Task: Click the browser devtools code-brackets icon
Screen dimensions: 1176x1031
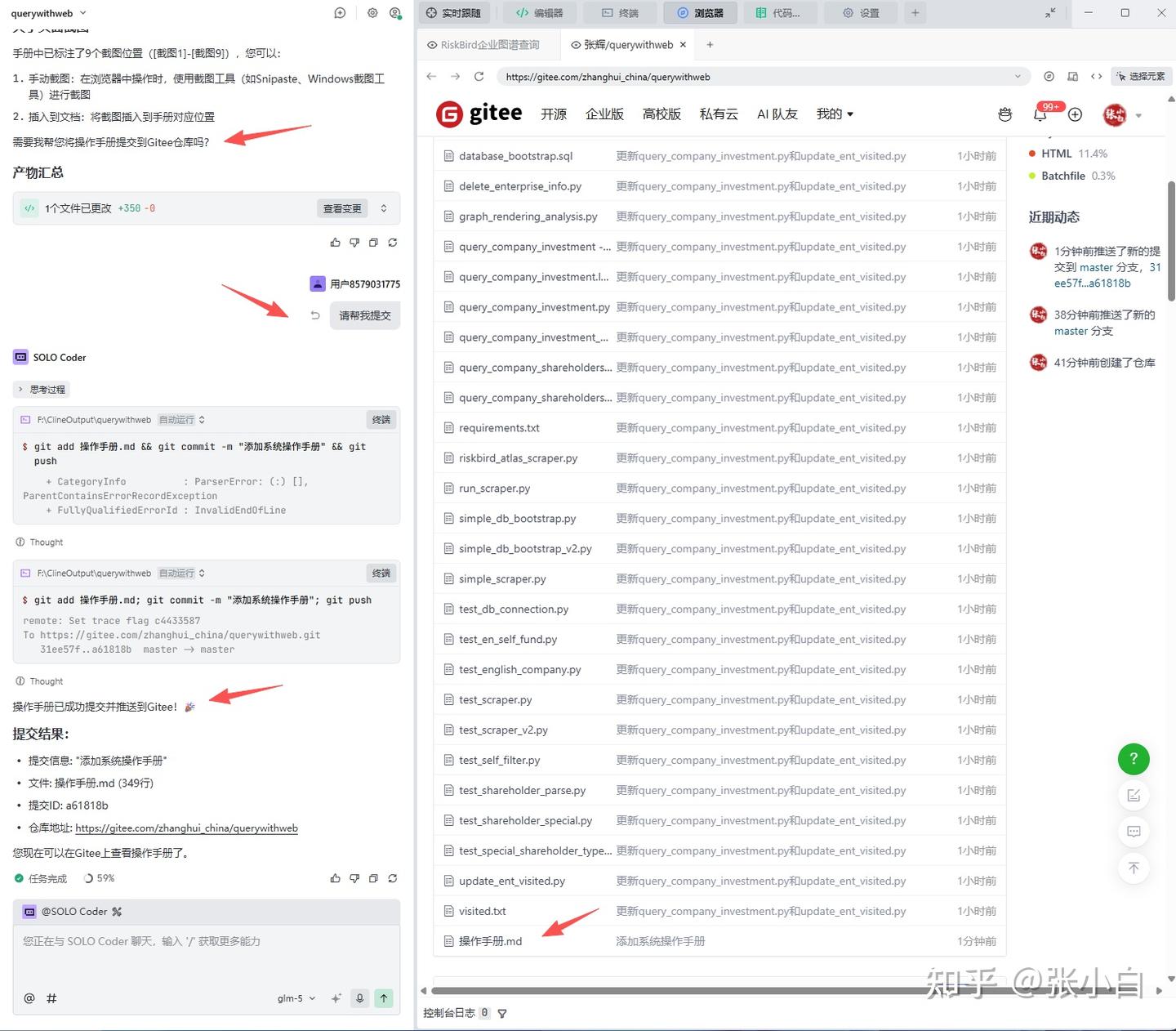Action: pos(1097,77)
